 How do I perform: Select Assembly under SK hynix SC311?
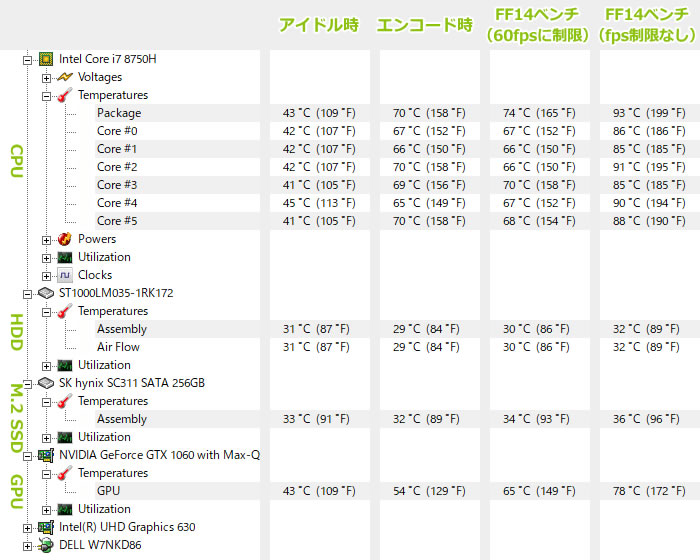click(122, 419)
